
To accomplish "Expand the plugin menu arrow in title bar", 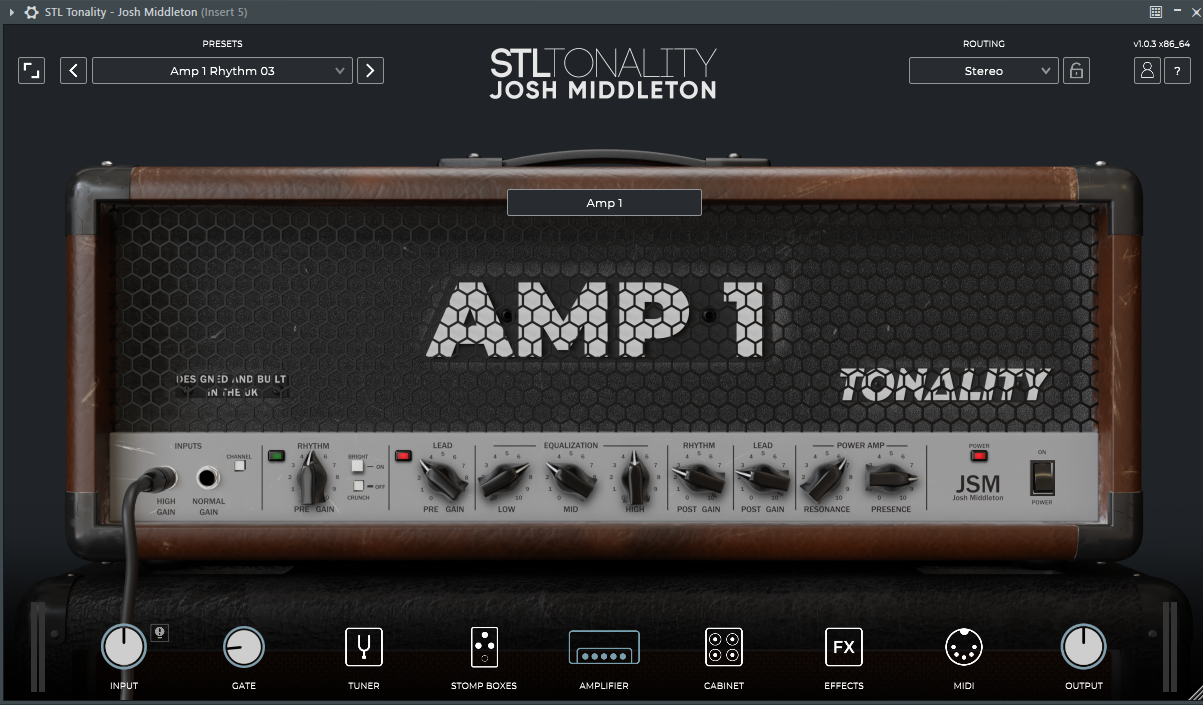I will (11, 12).
